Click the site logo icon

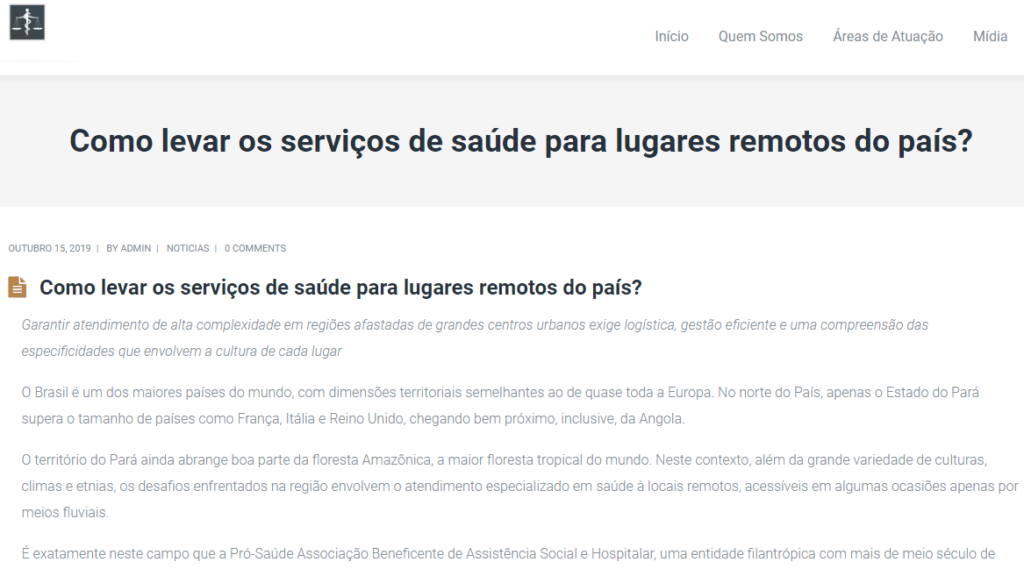[x=27, y=22]
